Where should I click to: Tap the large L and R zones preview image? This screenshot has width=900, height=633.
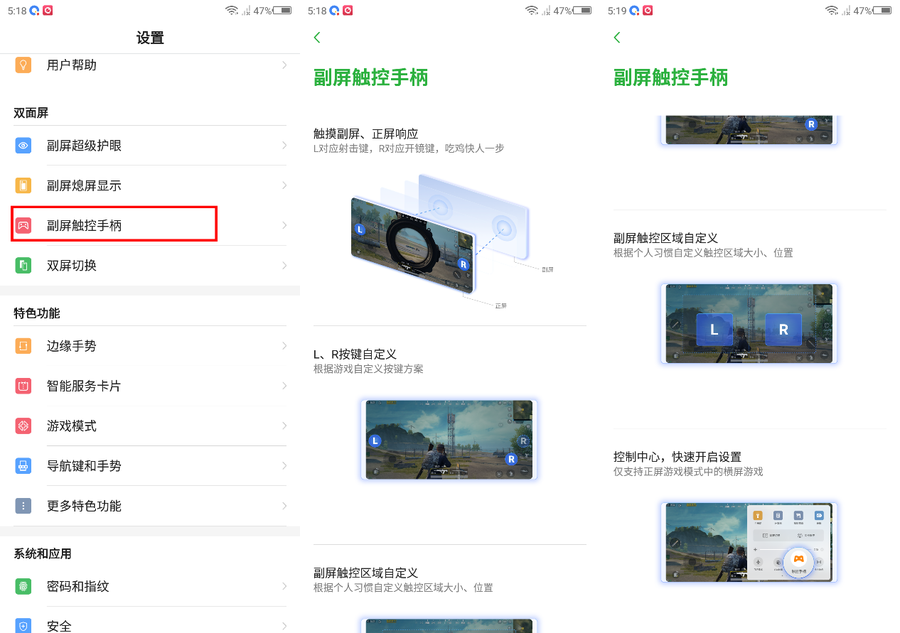[x=749, y=324]
